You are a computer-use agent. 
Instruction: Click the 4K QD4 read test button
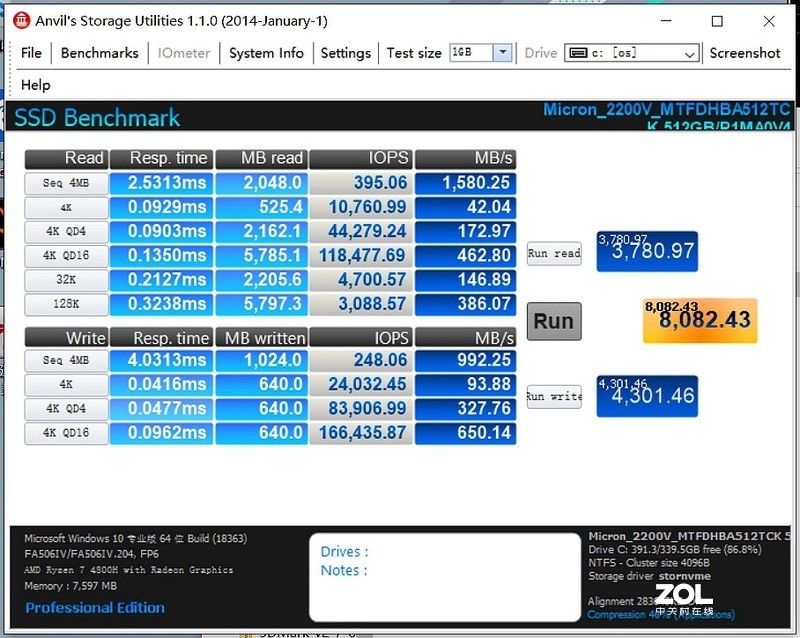pyautogui.click(x=66, y=231)
